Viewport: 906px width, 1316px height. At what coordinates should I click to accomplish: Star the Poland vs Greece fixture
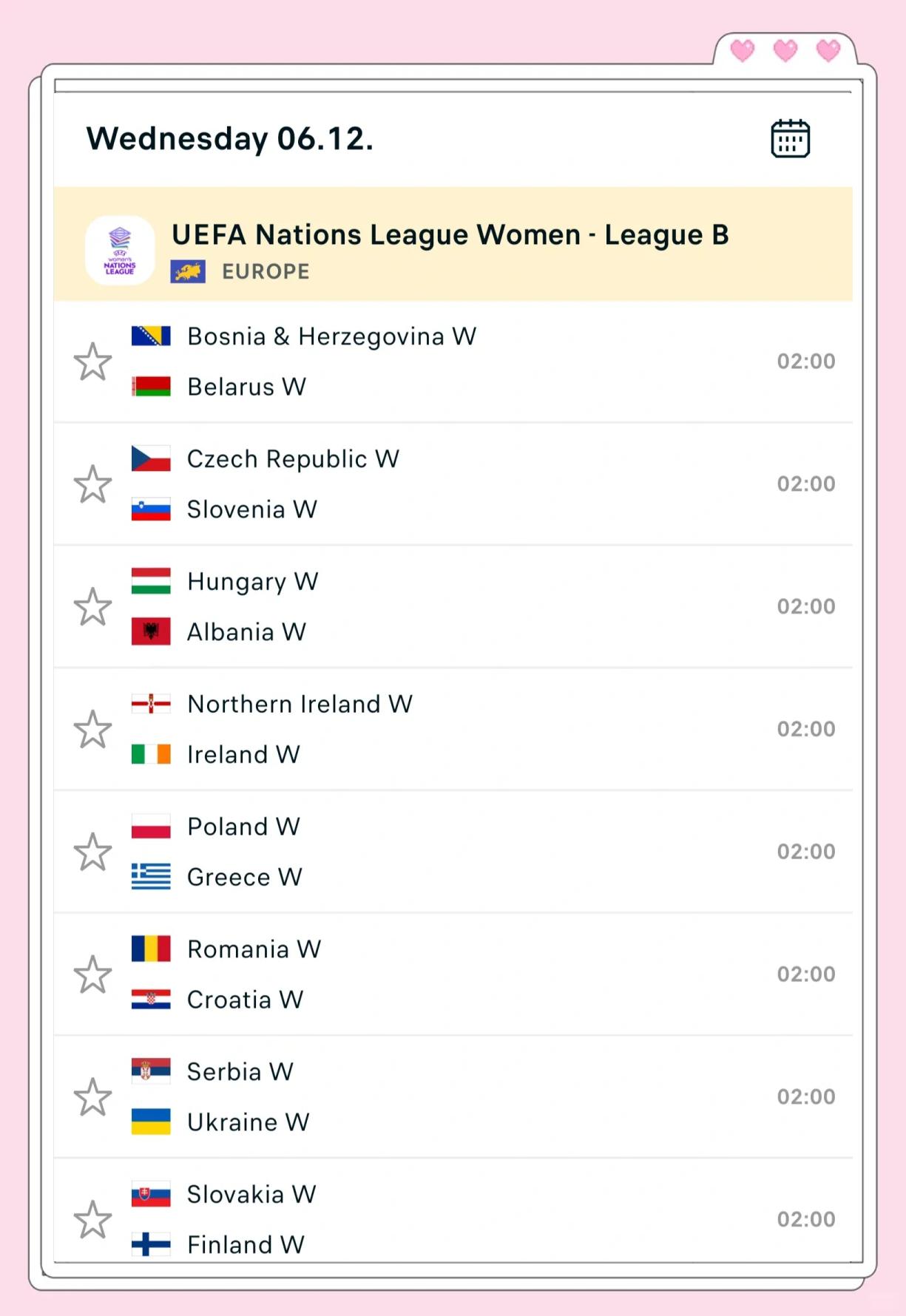92,852
